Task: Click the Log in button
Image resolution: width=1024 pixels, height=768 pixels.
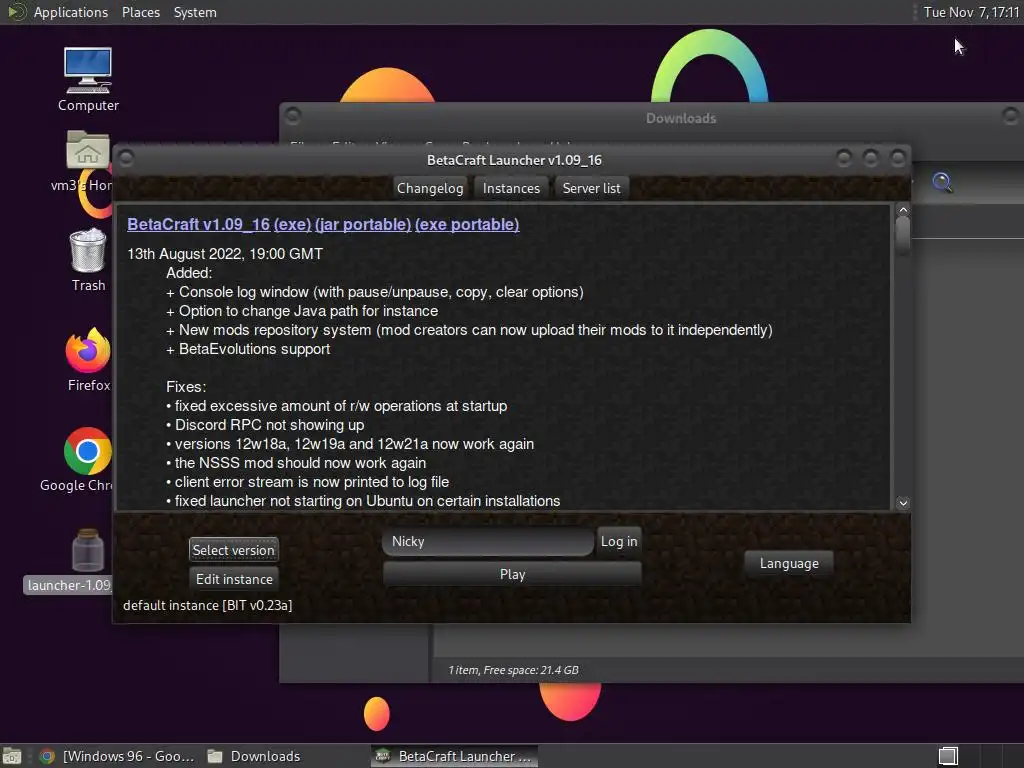Action: [x=618, y=541]
